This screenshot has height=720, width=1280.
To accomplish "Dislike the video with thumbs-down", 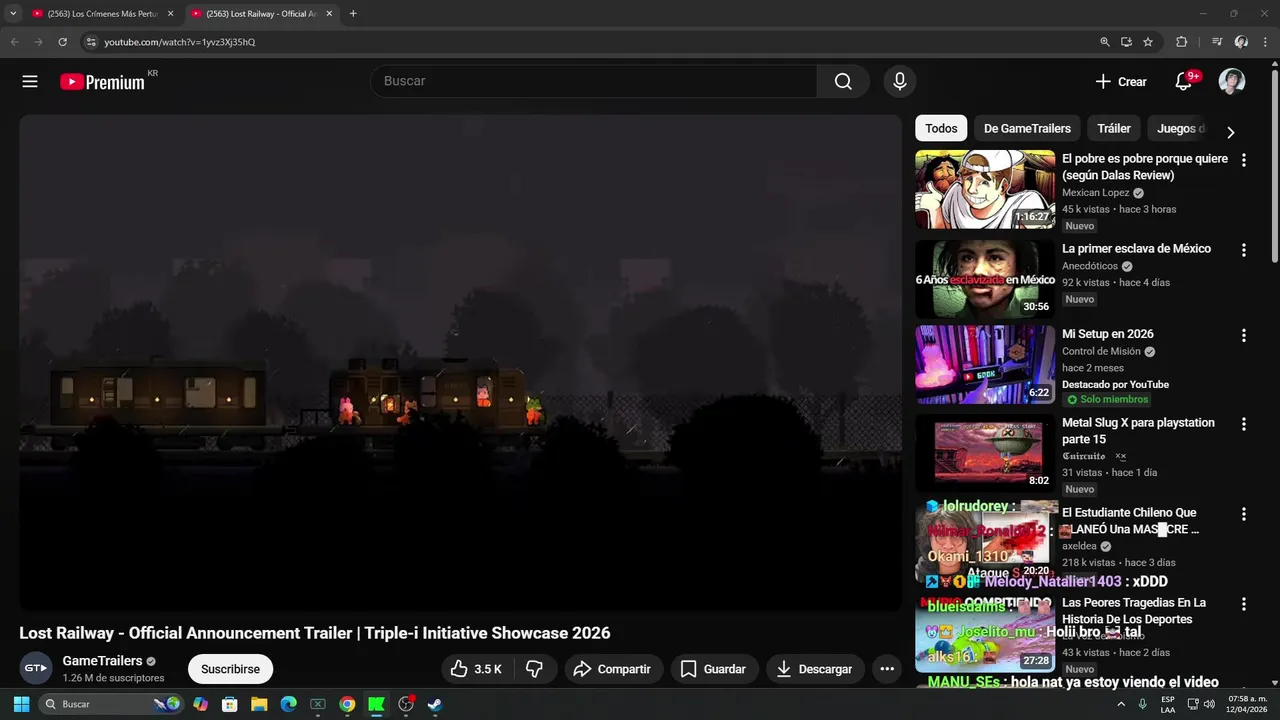I will click(535, 669).
